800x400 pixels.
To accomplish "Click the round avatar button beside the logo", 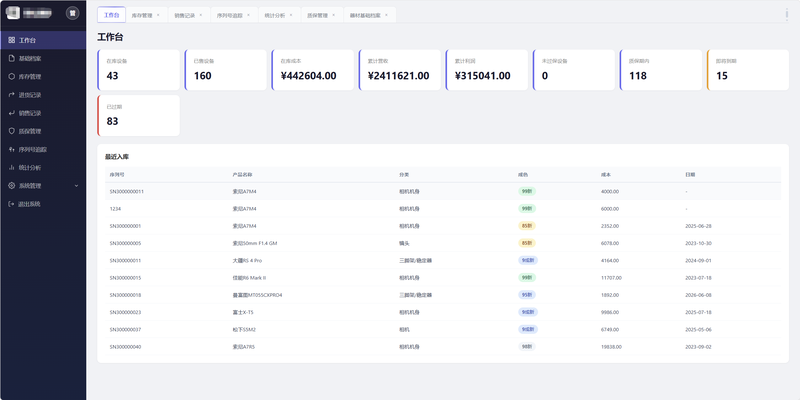I will tap(72, 13).
